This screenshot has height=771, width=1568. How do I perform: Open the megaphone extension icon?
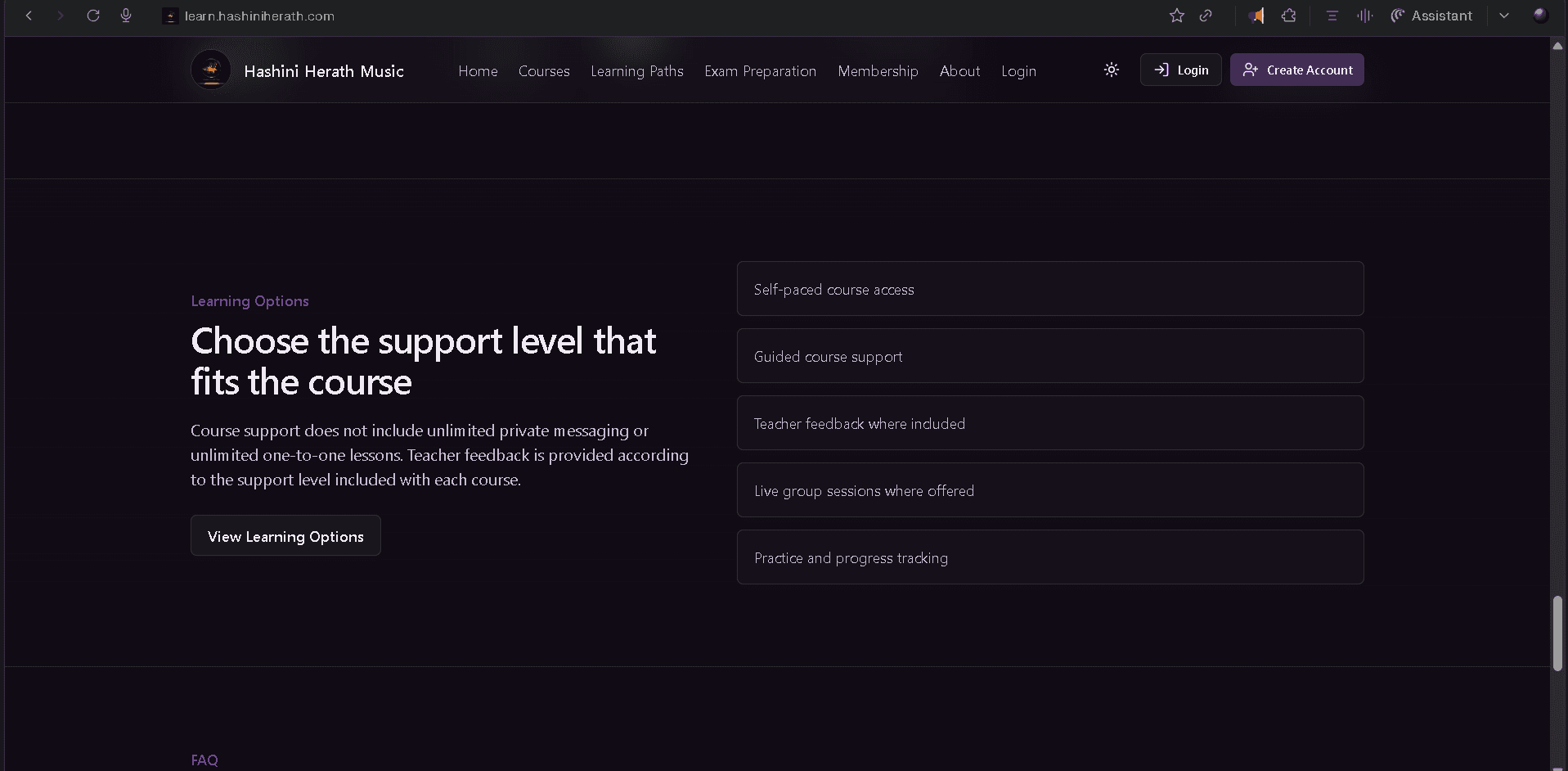tap(1257, 16)
